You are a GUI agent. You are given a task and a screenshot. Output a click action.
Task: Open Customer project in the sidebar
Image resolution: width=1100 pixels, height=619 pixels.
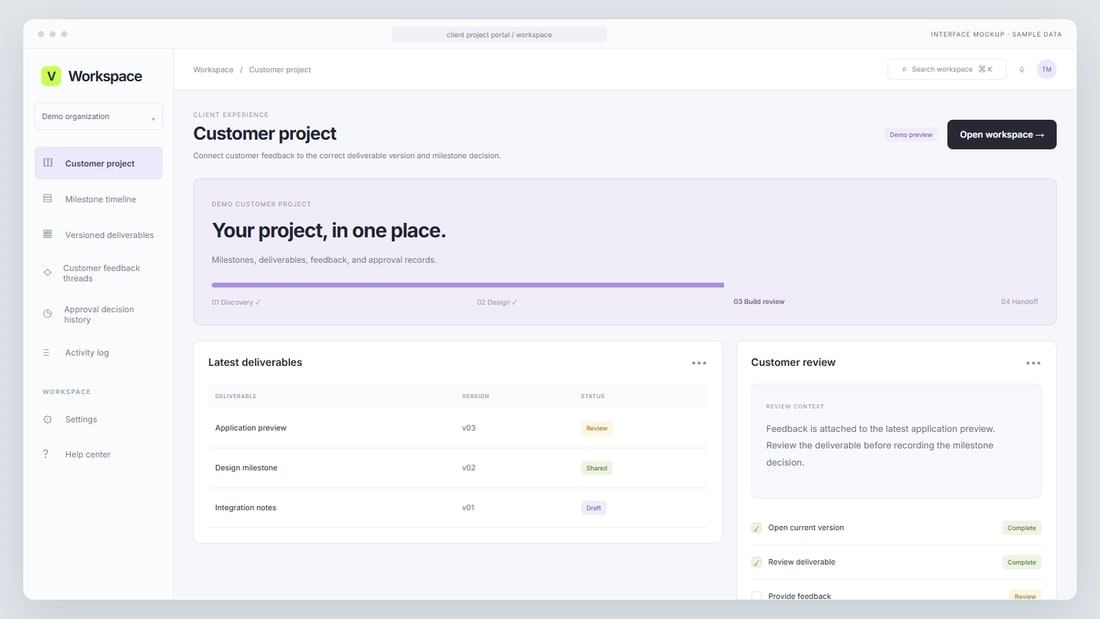98,163
